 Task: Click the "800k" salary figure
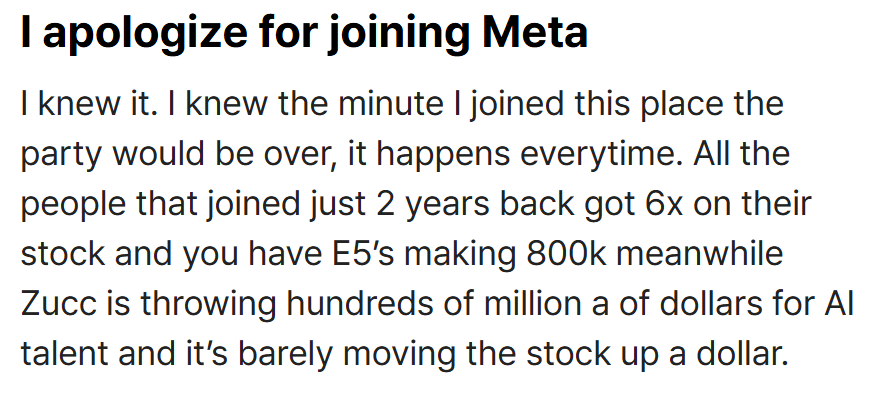tap(566, 254)
